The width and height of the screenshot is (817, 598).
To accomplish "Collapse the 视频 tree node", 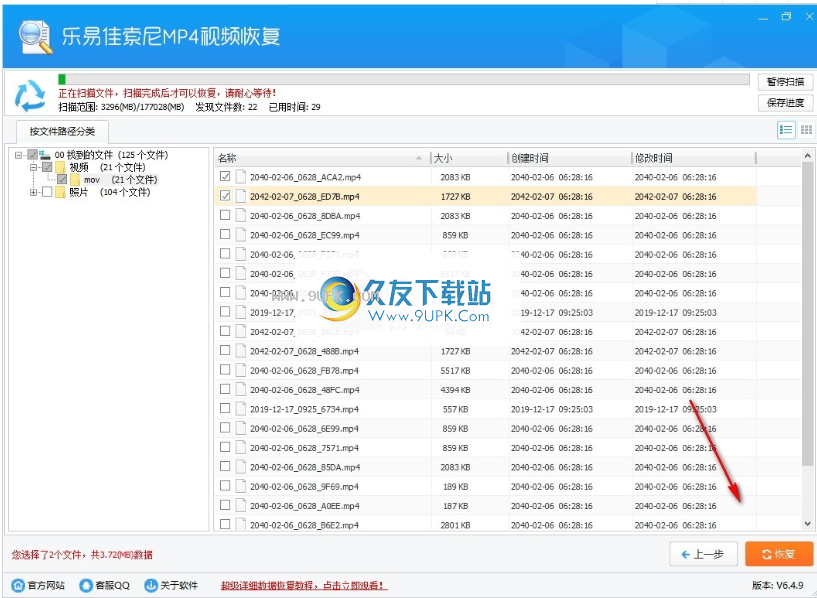I will click(x=33, y=167).
